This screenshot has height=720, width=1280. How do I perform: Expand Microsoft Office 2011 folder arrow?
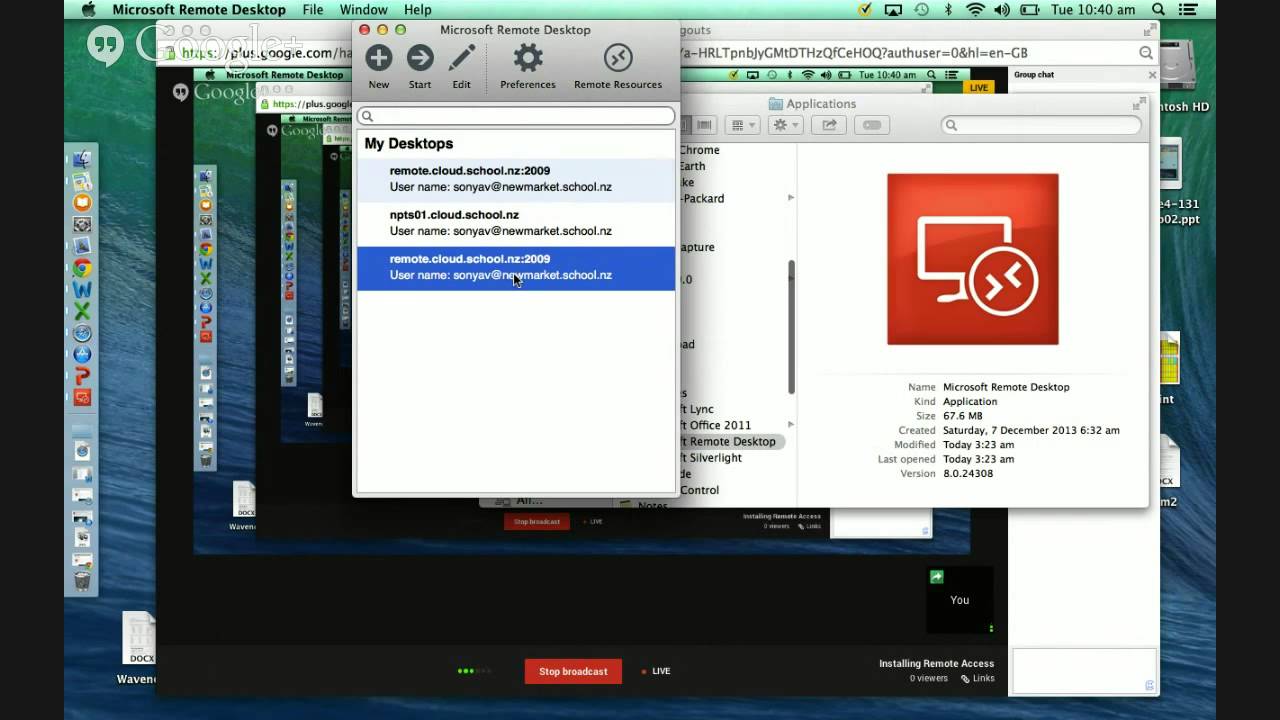click(791, 425)
